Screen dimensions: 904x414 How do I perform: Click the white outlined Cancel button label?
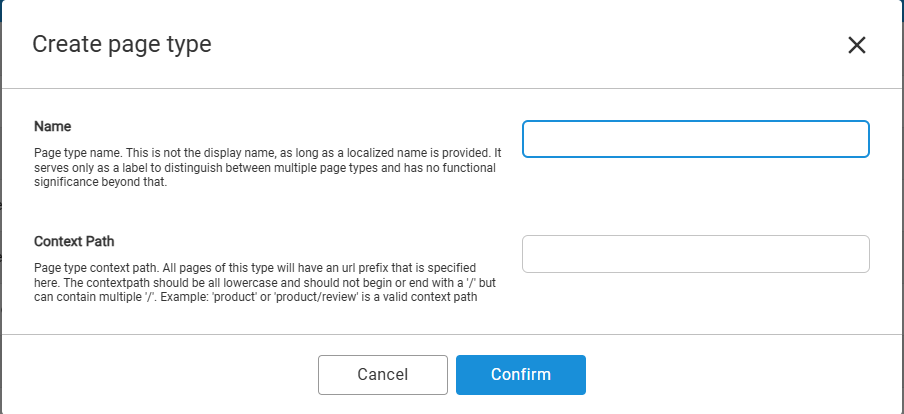(382, 375)
